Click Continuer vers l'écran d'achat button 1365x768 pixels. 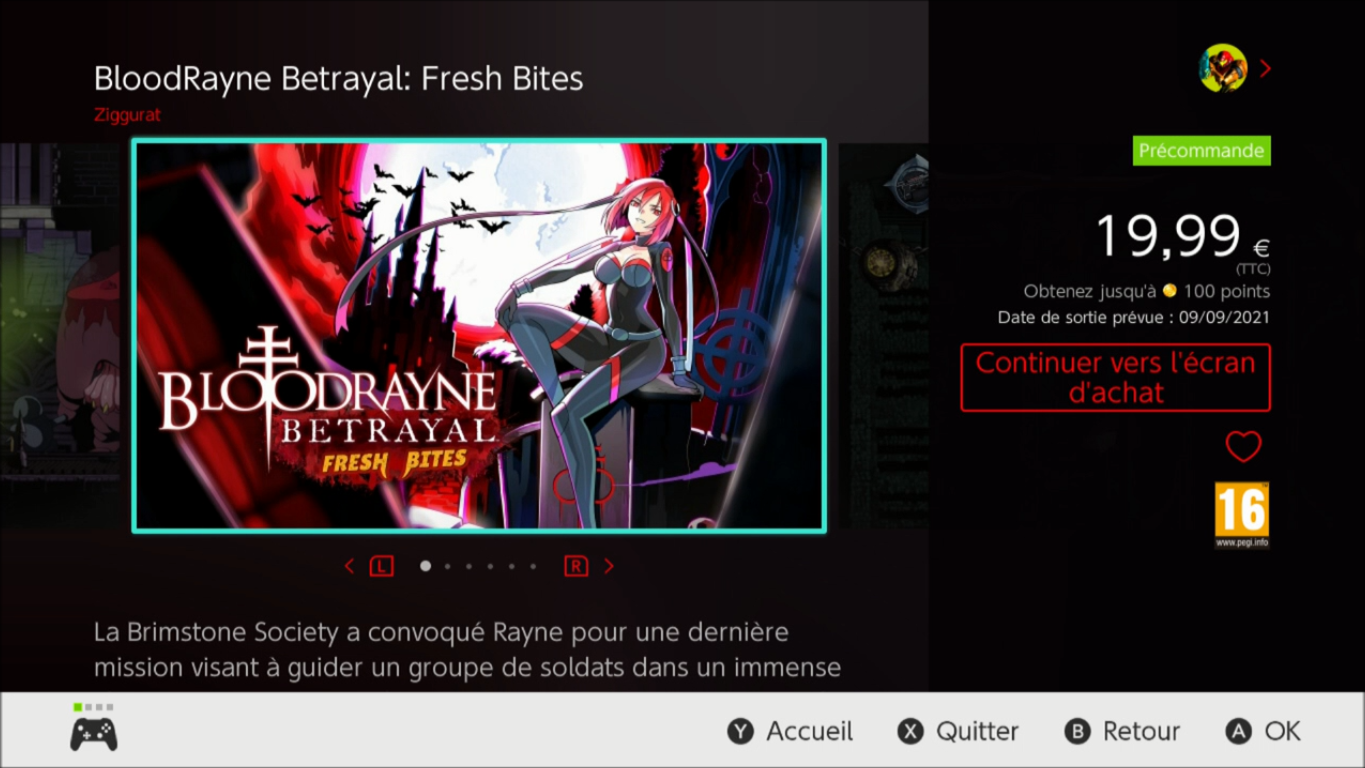[1115, 377]
